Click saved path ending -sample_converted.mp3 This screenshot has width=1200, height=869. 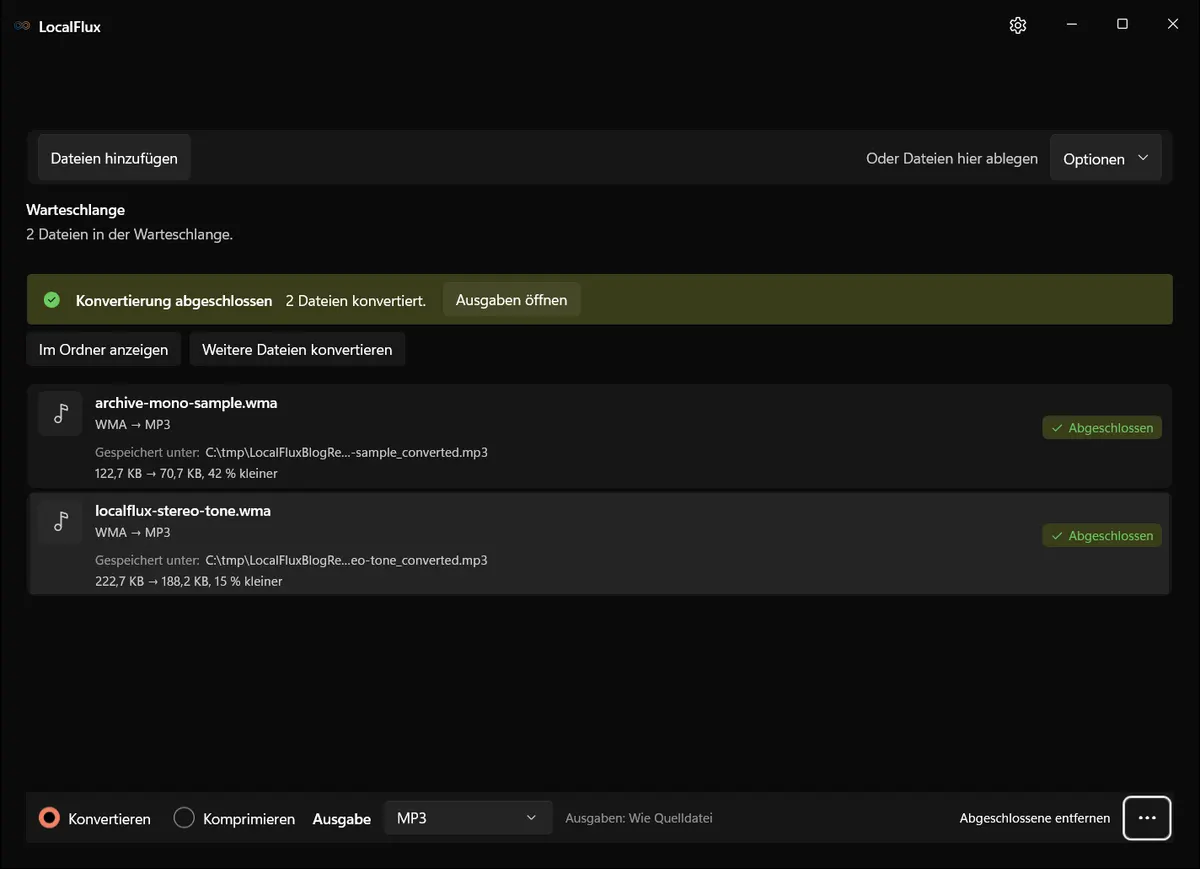(x=346, y=452)
